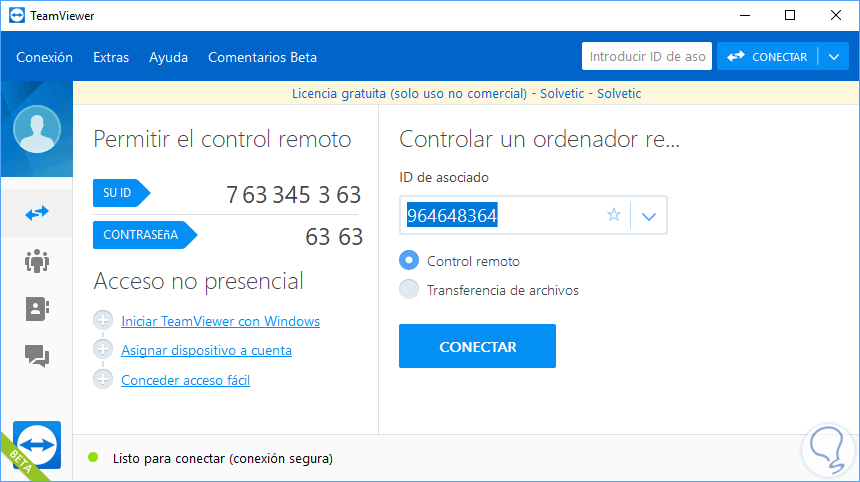Open the user profile avatar
Viewport: 860px width, 482px height.
click(37, 129)
